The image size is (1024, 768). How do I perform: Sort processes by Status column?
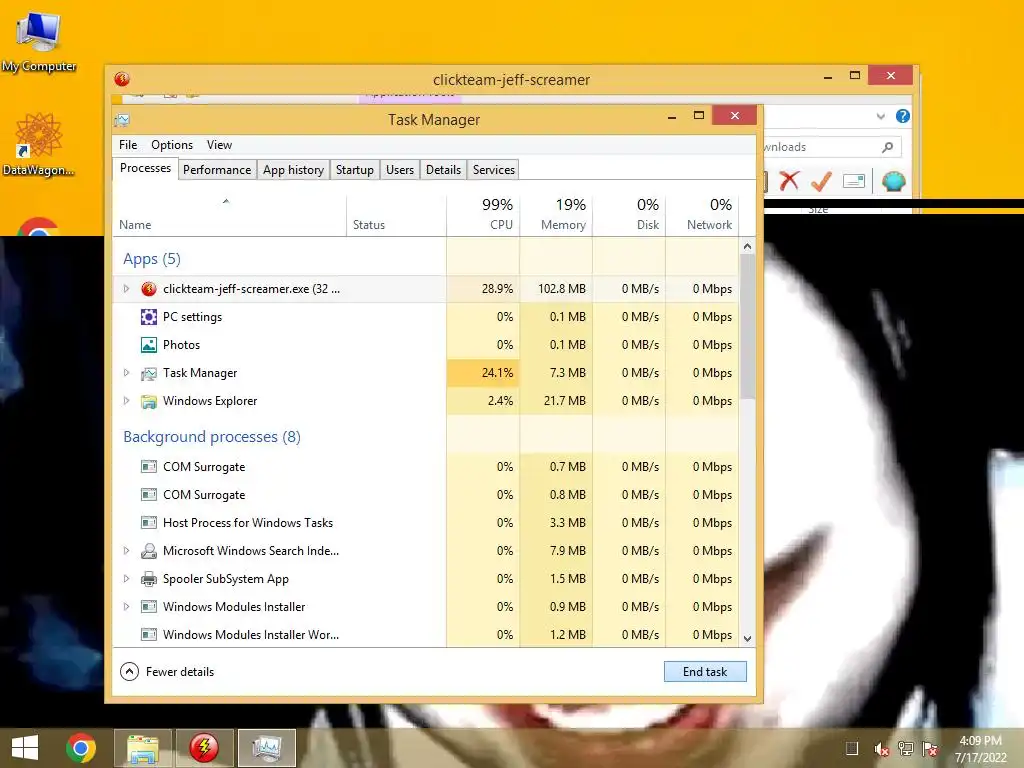tap(396, 216)
